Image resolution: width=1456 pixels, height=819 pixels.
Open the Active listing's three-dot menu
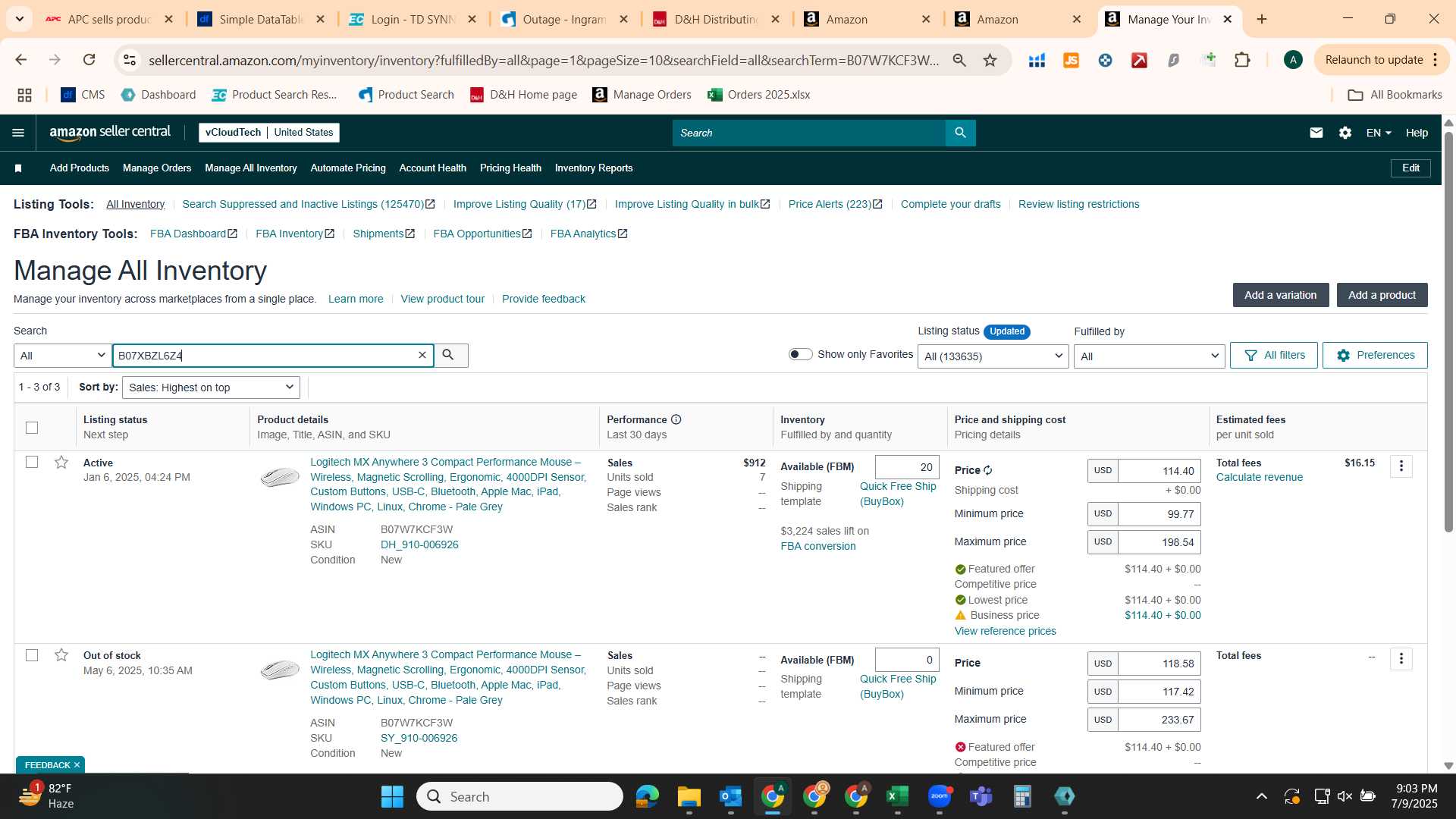coord(1401,466)
